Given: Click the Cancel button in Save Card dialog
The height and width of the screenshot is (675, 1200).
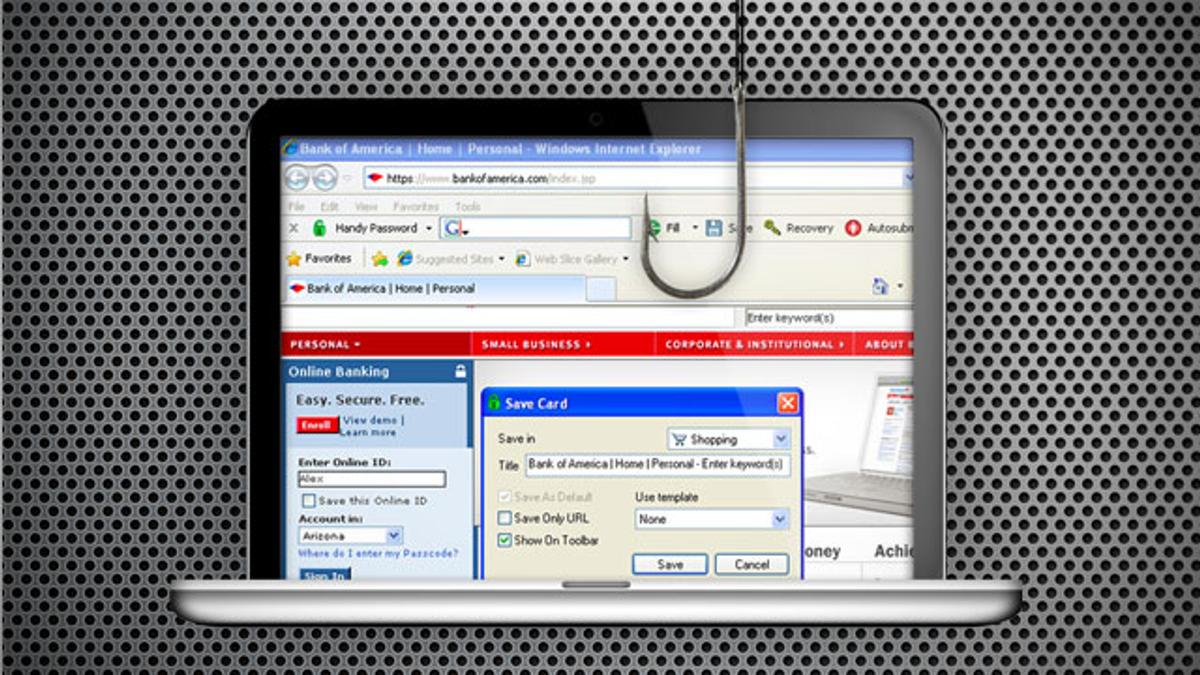Looking at the screenshot, I should (752, 564).
